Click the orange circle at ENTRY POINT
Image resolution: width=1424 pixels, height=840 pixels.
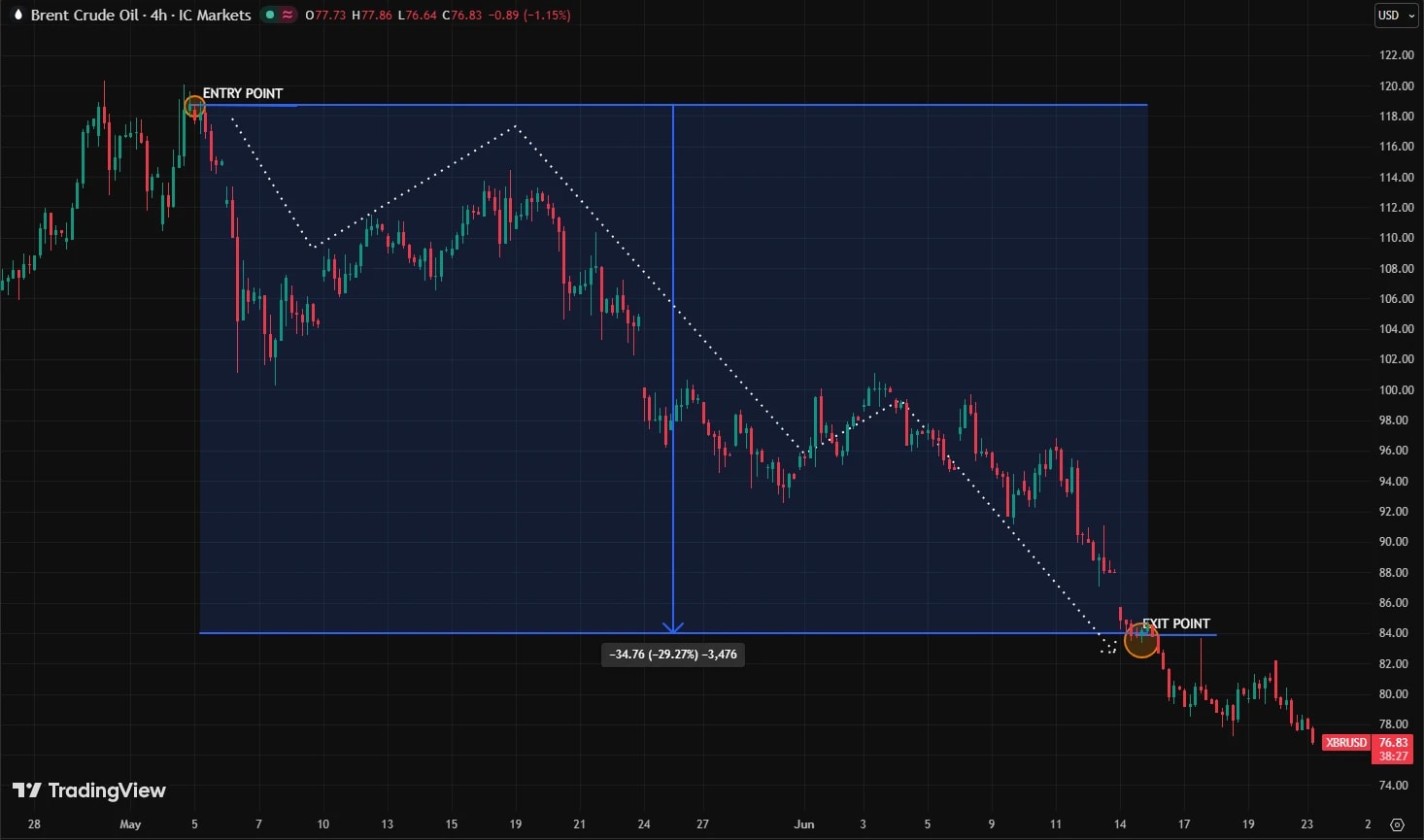[194, 106]
